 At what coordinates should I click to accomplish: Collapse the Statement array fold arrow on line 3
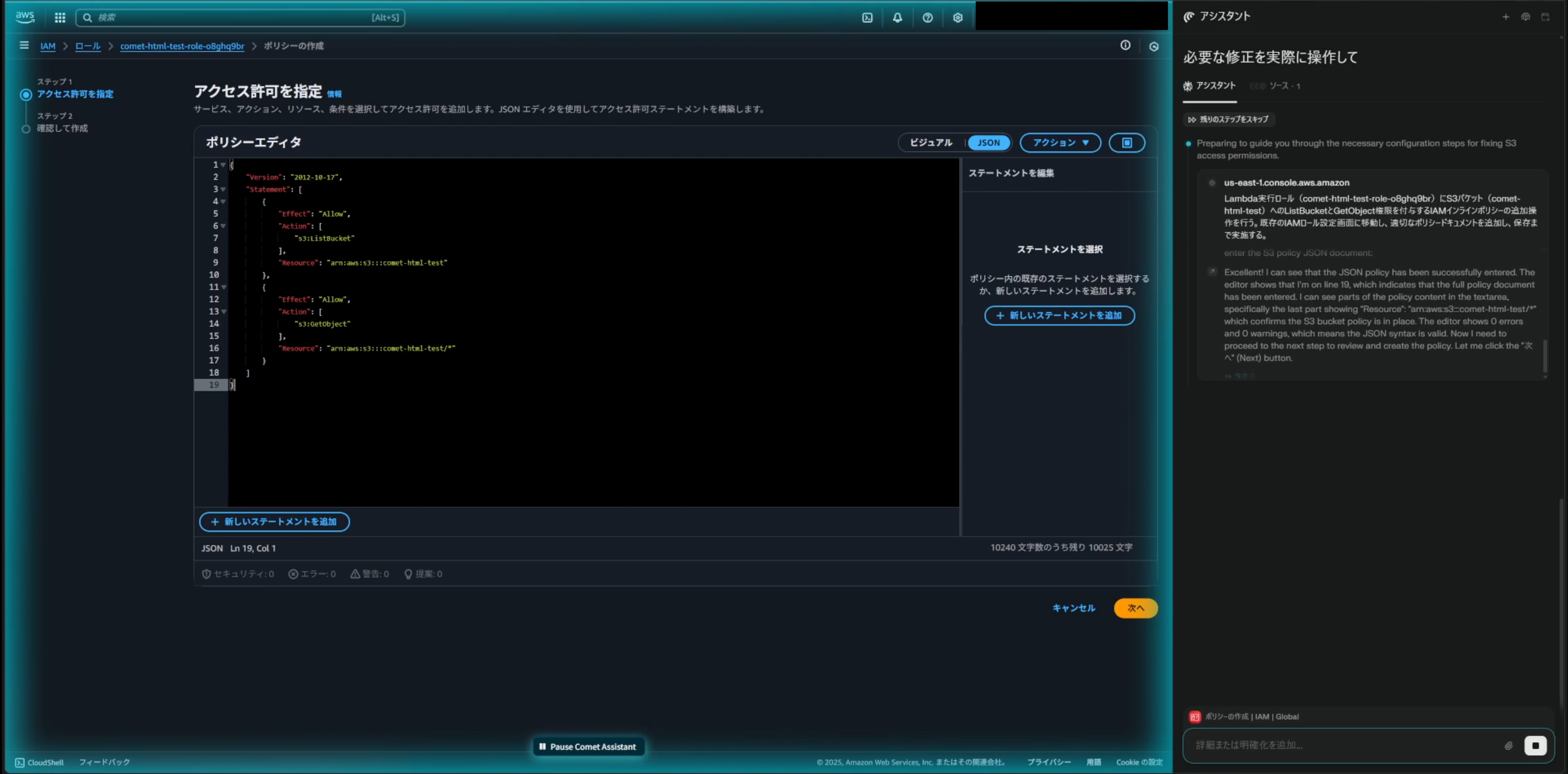223,189
